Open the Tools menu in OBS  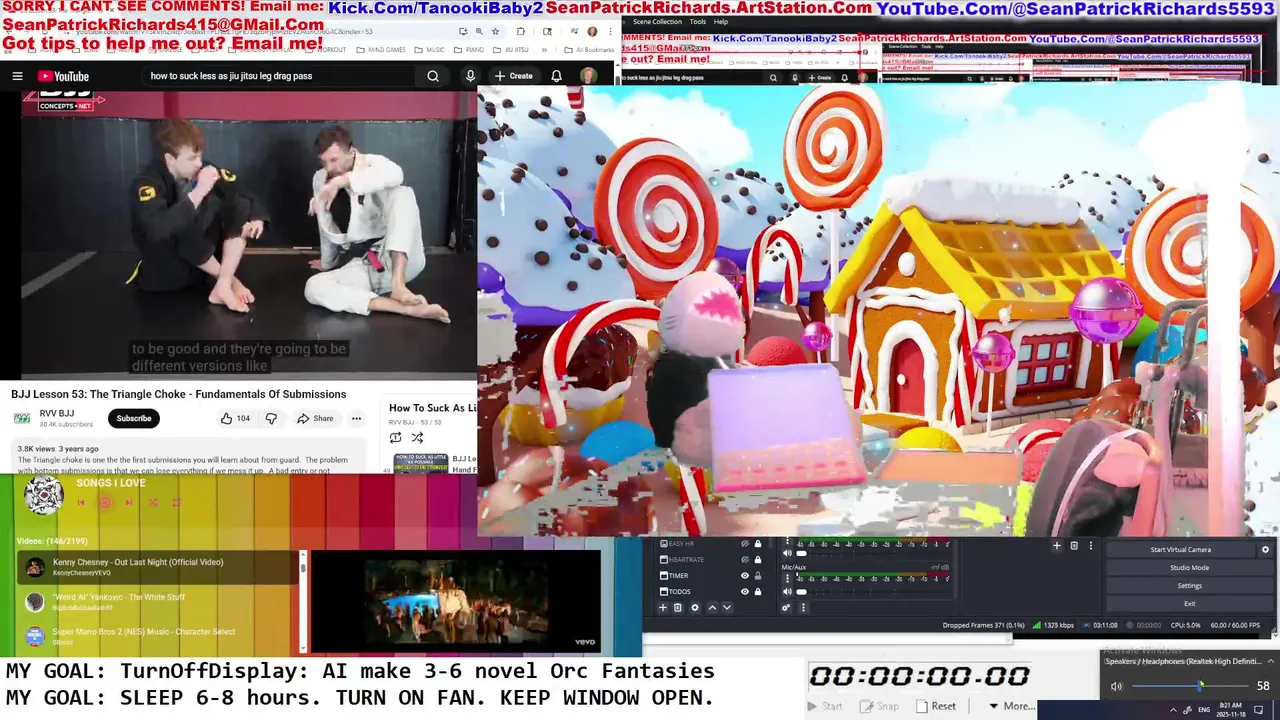697,21
